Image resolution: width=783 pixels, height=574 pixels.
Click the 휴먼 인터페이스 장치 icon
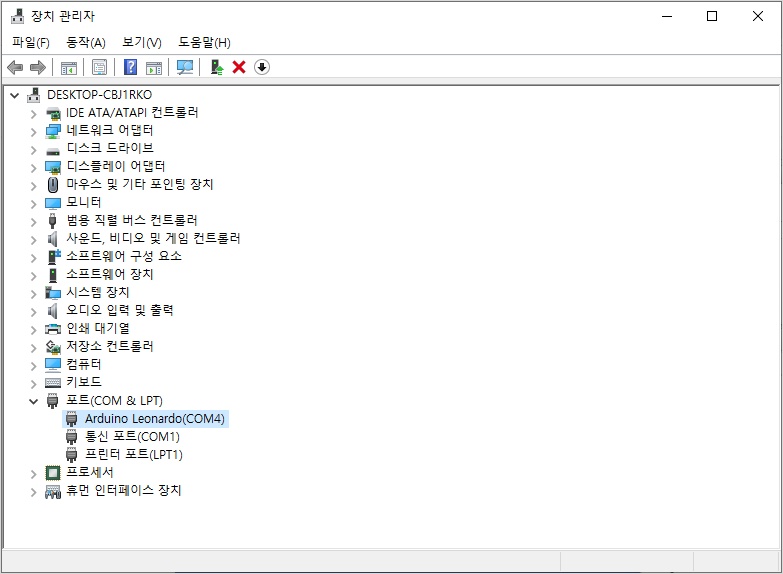coord(53,492)
